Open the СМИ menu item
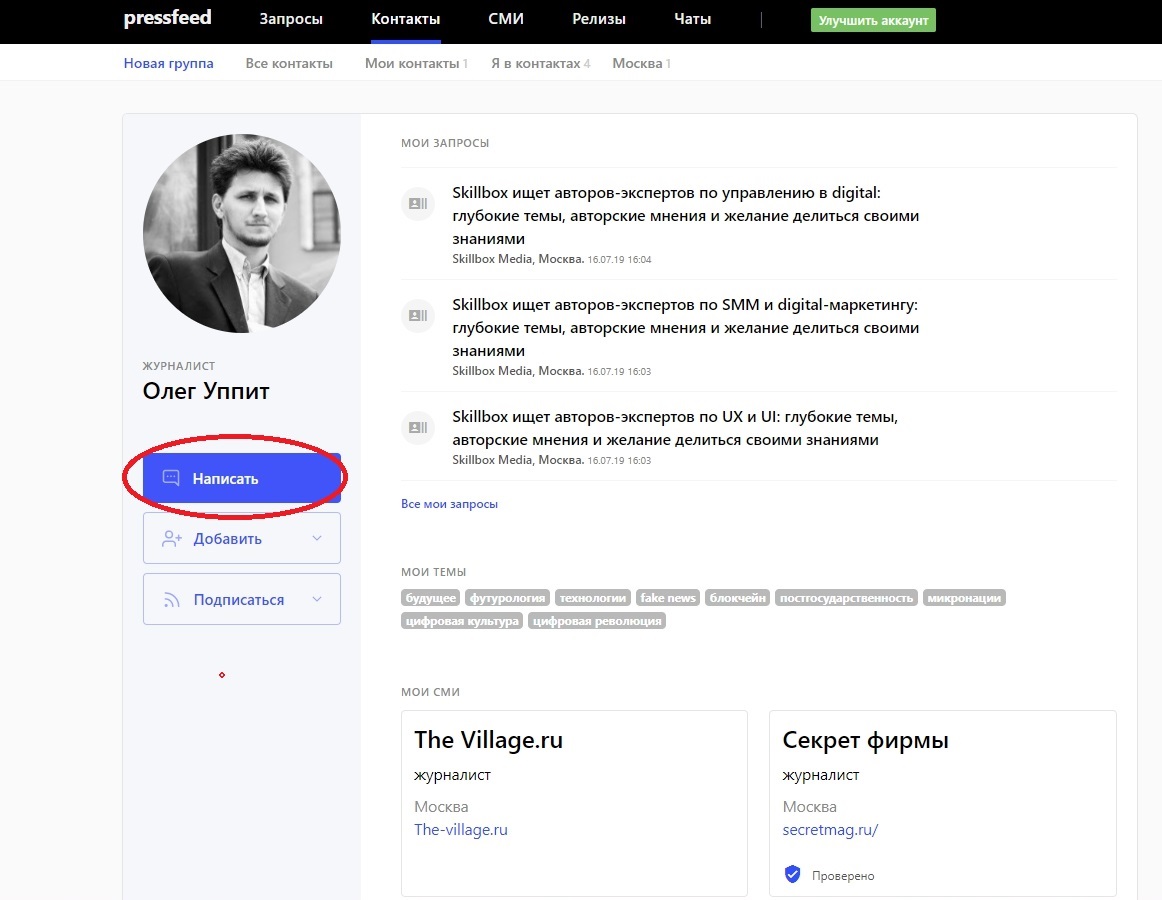Screen dimensions: 1162x900 (505, 20)
